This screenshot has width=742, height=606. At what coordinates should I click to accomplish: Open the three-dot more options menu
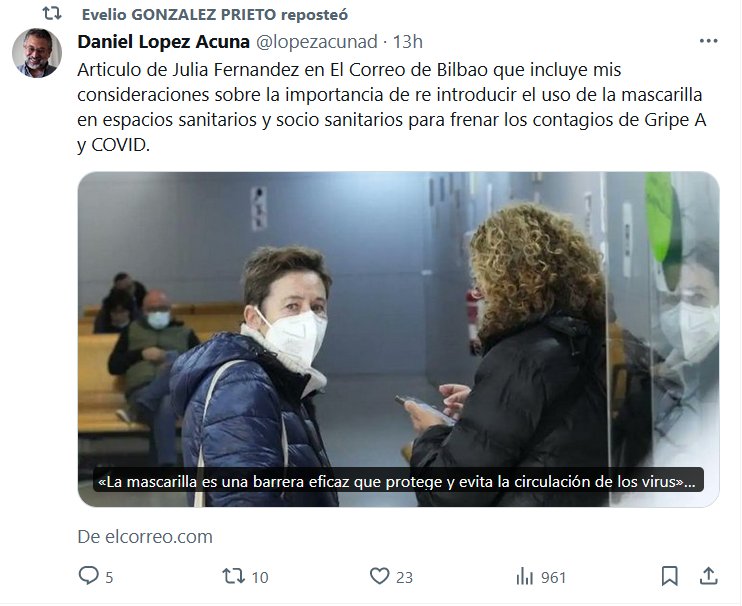(708, 41)
